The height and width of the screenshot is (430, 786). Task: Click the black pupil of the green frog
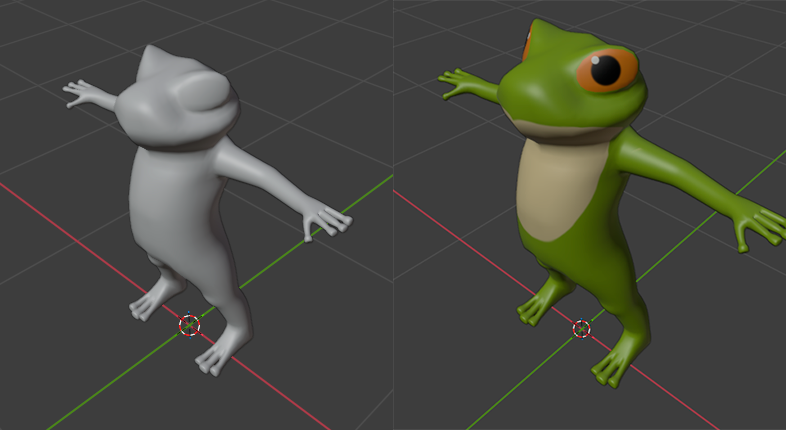(605, 69)
